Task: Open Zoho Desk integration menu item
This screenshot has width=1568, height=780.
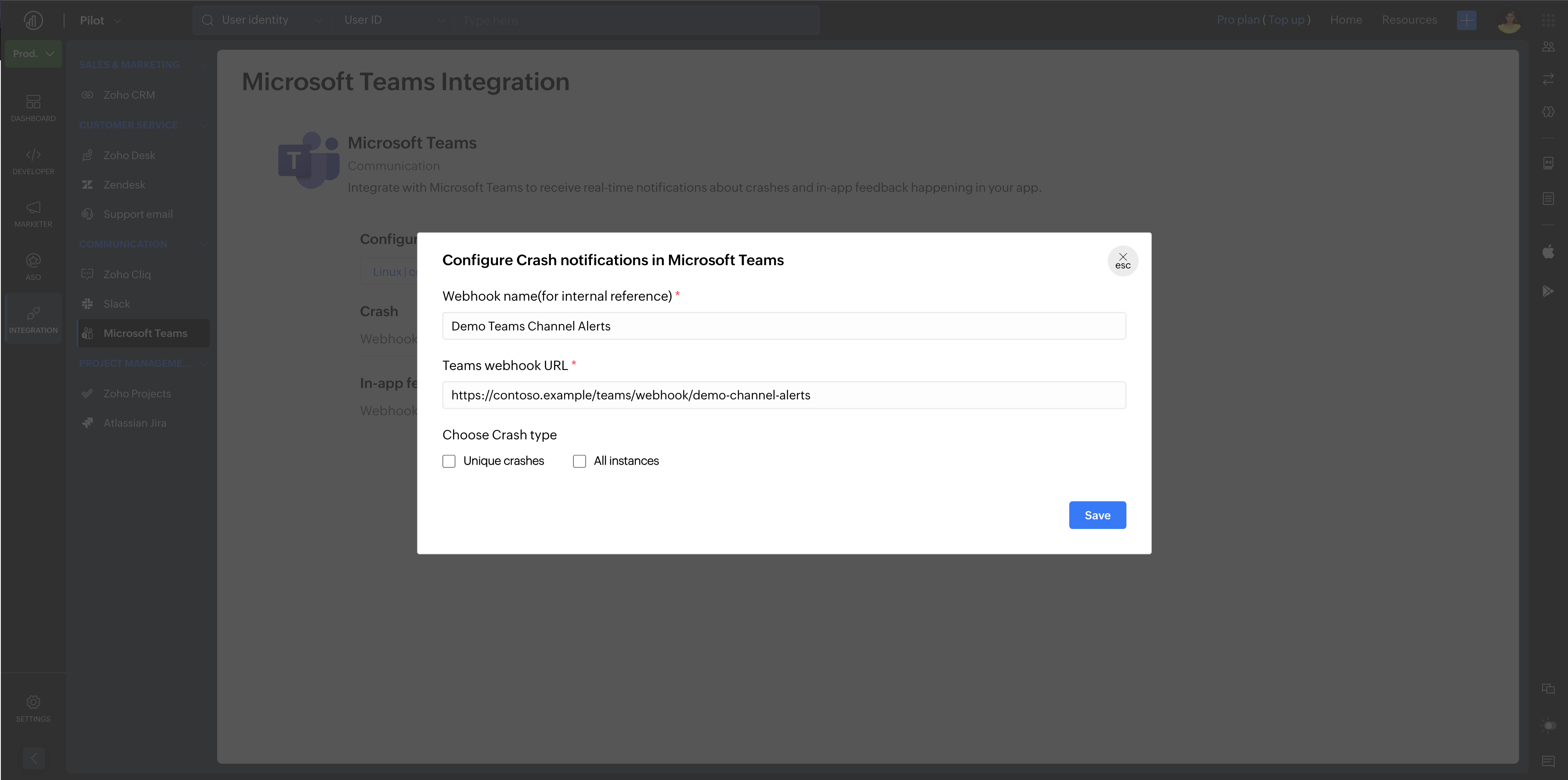Action: [x=129, y=155]
